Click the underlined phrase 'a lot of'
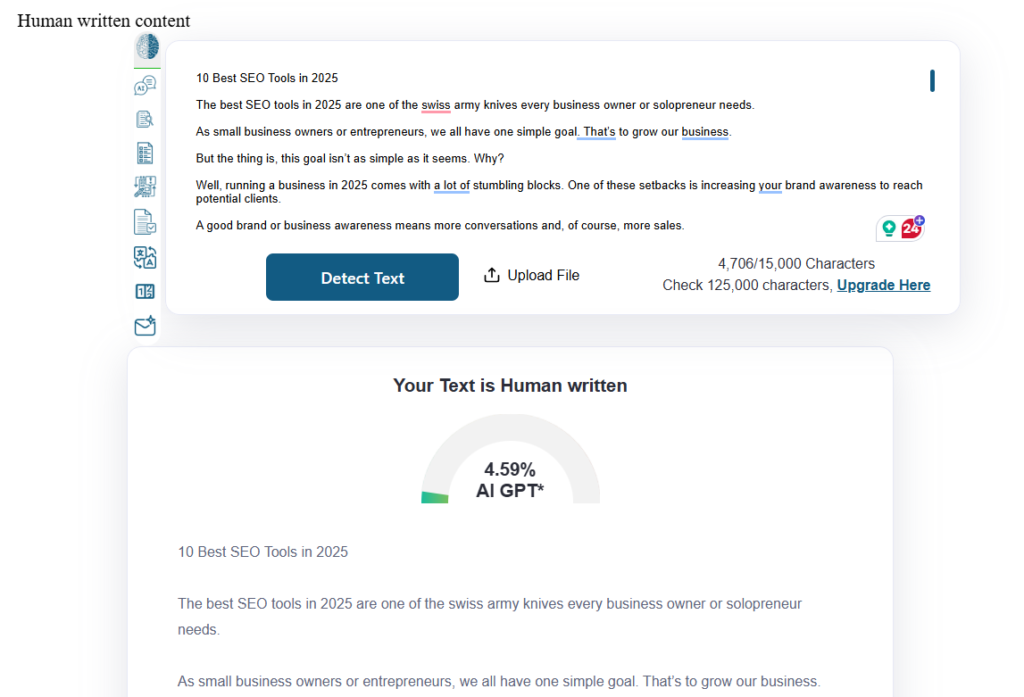The width and height of the screenshot is (1024, 697). point(451,186)
